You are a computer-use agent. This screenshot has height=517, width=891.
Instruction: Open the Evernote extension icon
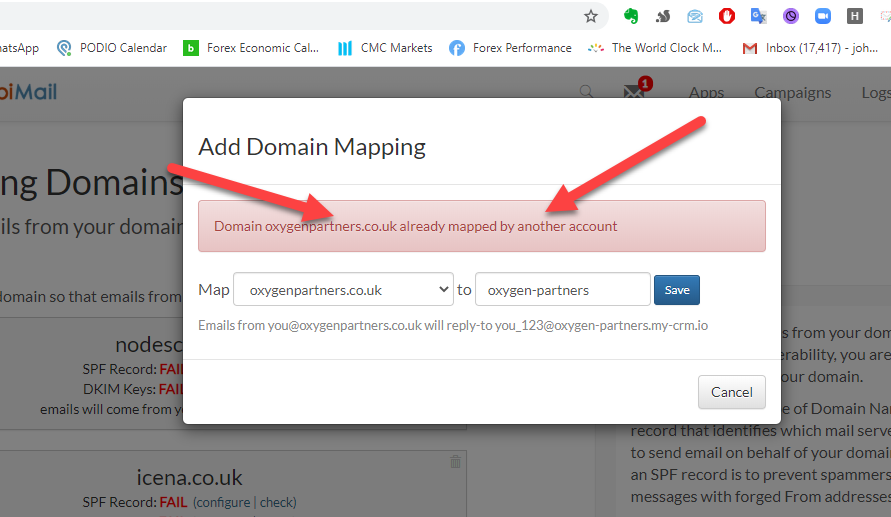click(631, 16)
